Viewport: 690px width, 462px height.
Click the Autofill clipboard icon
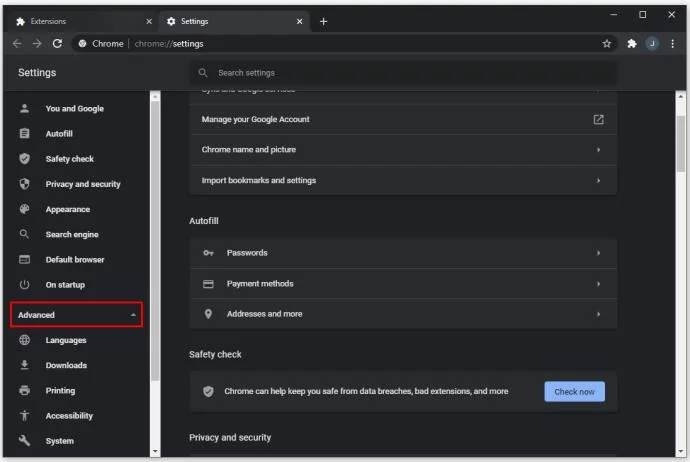pos(25,133)
